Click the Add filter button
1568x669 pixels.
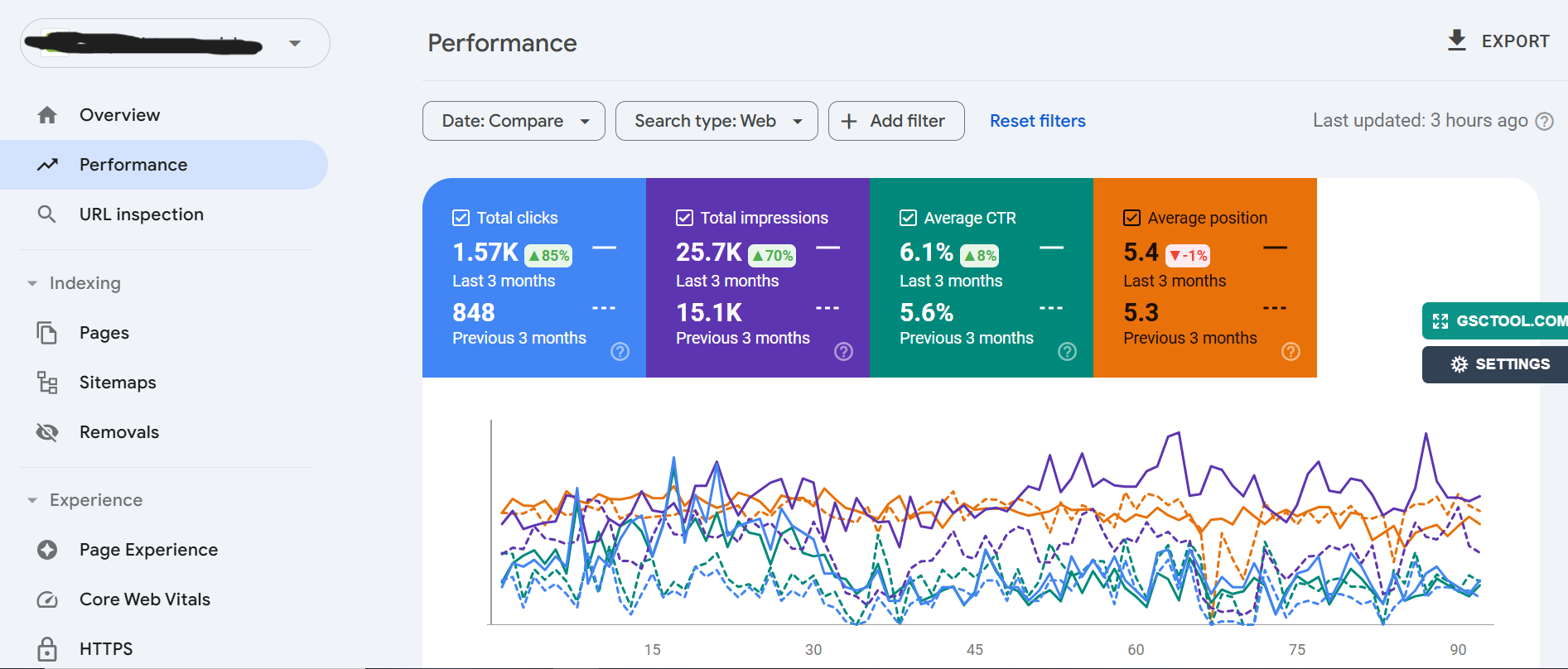pyautogui.click(x=896, y=121)
